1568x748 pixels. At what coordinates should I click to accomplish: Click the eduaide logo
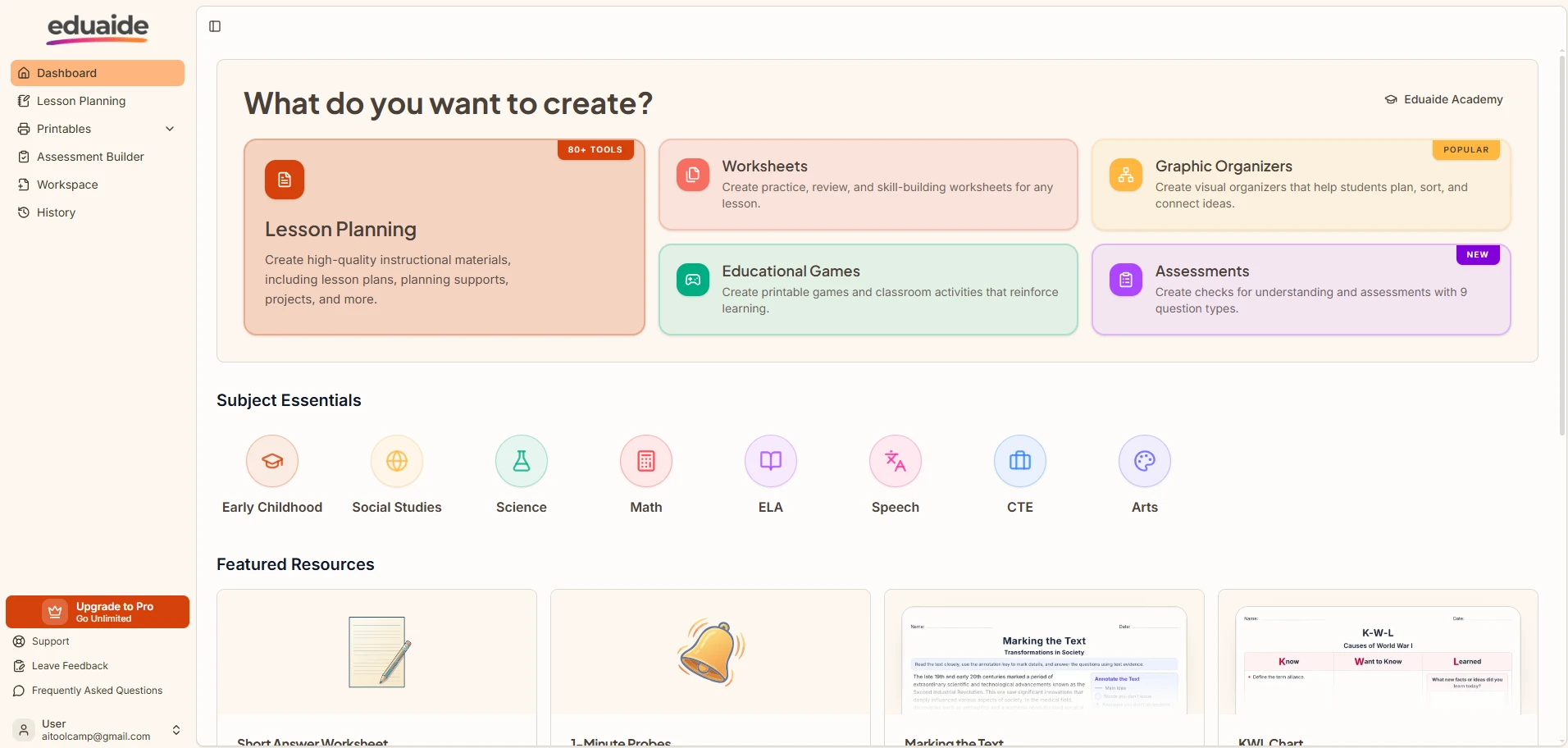coord(98,29)
